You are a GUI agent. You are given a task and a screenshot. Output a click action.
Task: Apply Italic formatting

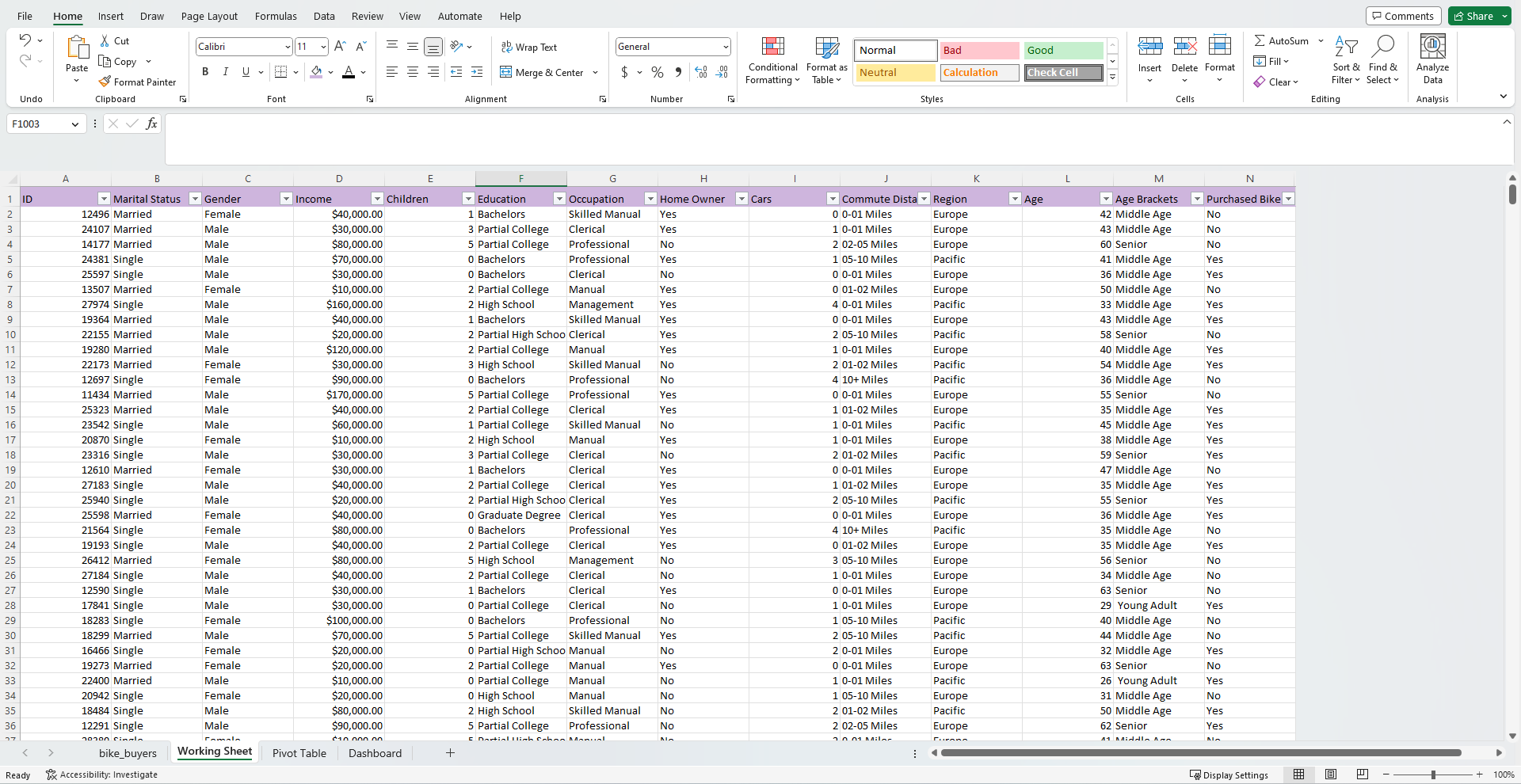226,72
